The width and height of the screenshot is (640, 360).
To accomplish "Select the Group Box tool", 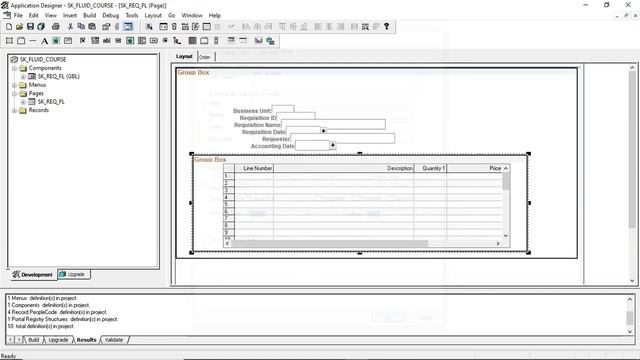I will [x=21, y=41].
